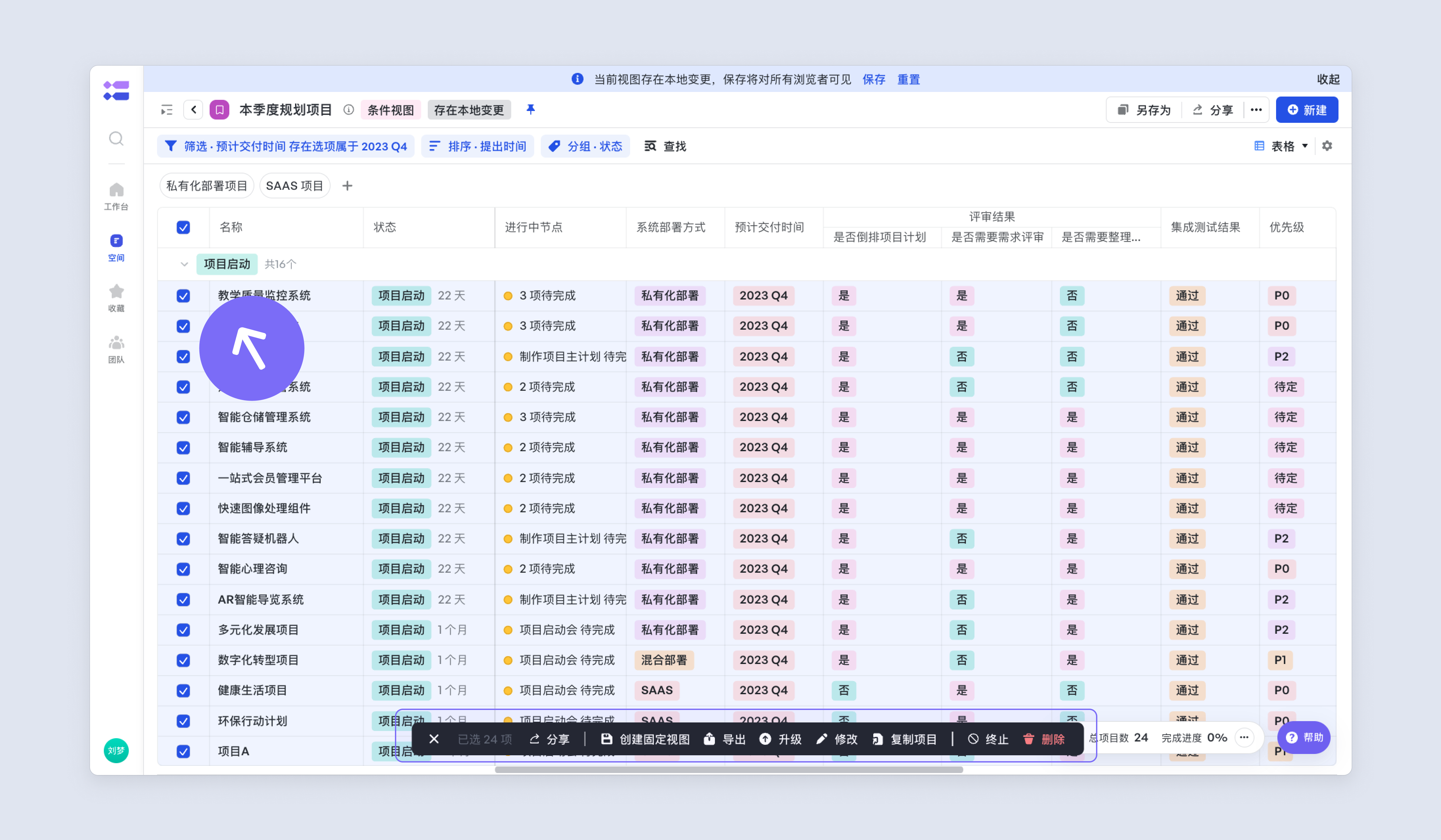Image resolution: width=1441 pixels, height=840 pixels.
Task: Open the 筛选 filter by 预计交付时间
Action: point(286,146)
